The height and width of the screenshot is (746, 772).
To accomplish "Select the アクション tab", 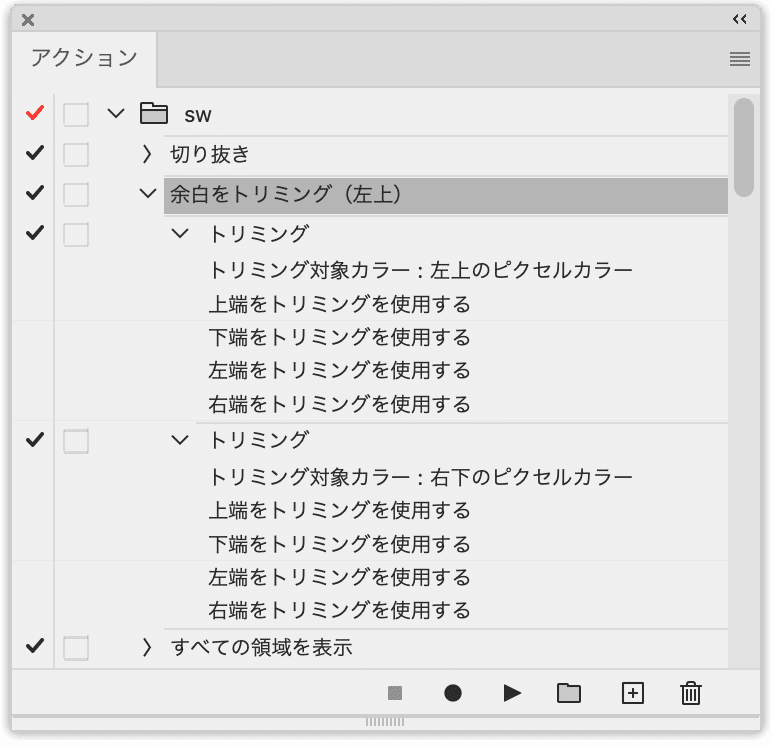I will pyautogui.click(x=84, y=58).
